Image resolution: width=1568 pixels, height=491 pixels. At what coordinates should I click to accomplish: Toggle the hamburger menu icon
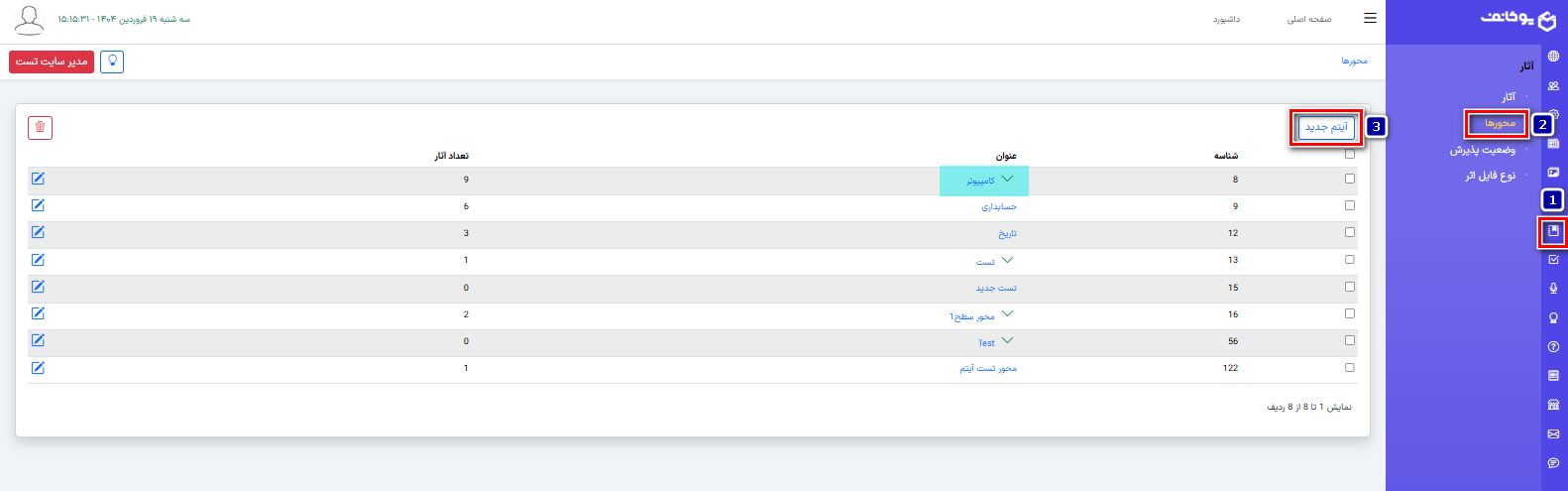[x=1370, y=18]
